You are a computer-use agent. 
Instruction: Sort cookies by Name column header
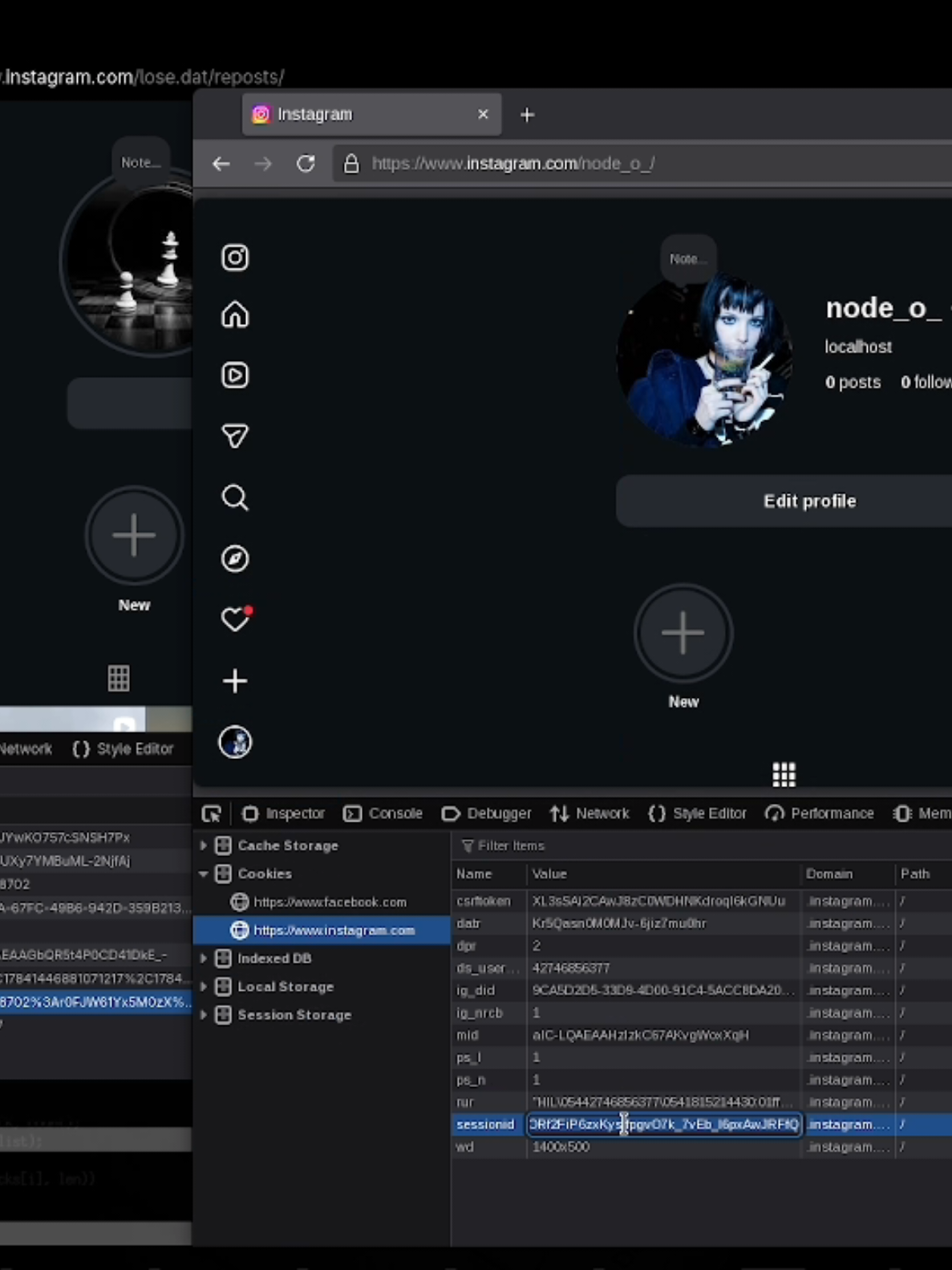(489, 874)
